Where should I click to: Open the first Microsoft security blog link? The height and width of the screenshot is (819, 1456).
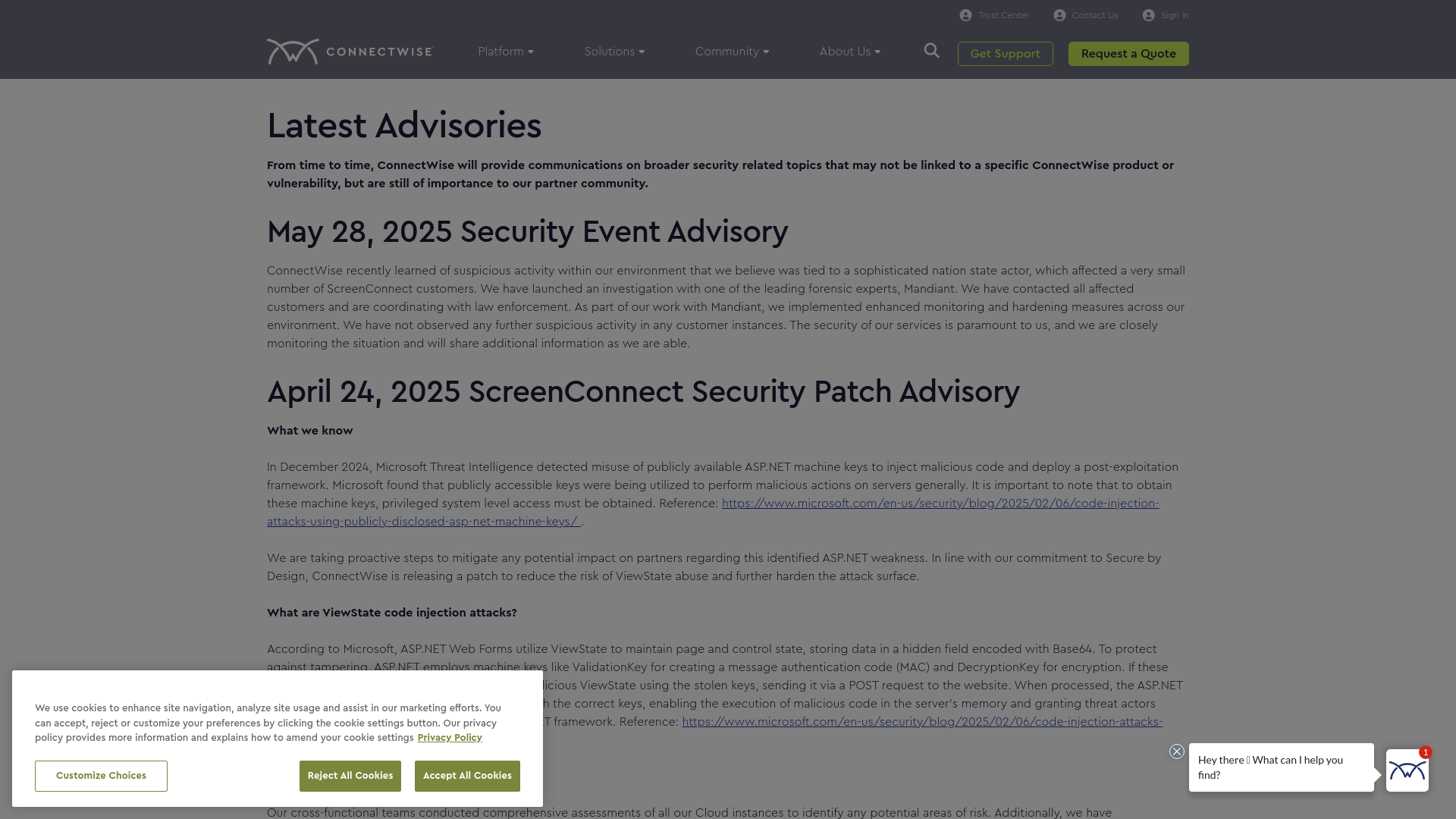point(940,504)
